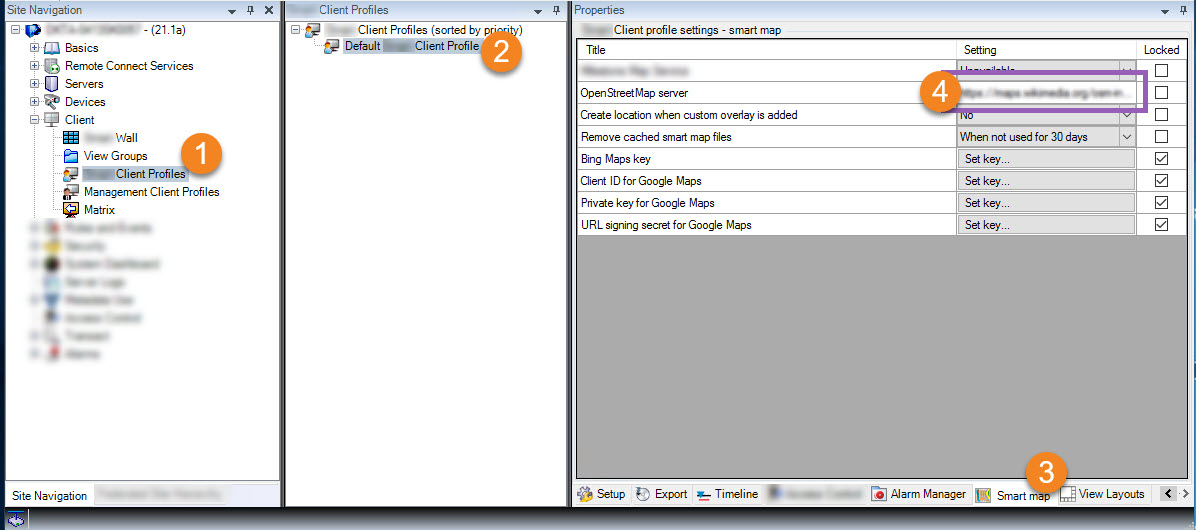The width and height of the screenshot is (1196, 530).
Task: Click the Devices icon in tree
Action: coord(52,102)
